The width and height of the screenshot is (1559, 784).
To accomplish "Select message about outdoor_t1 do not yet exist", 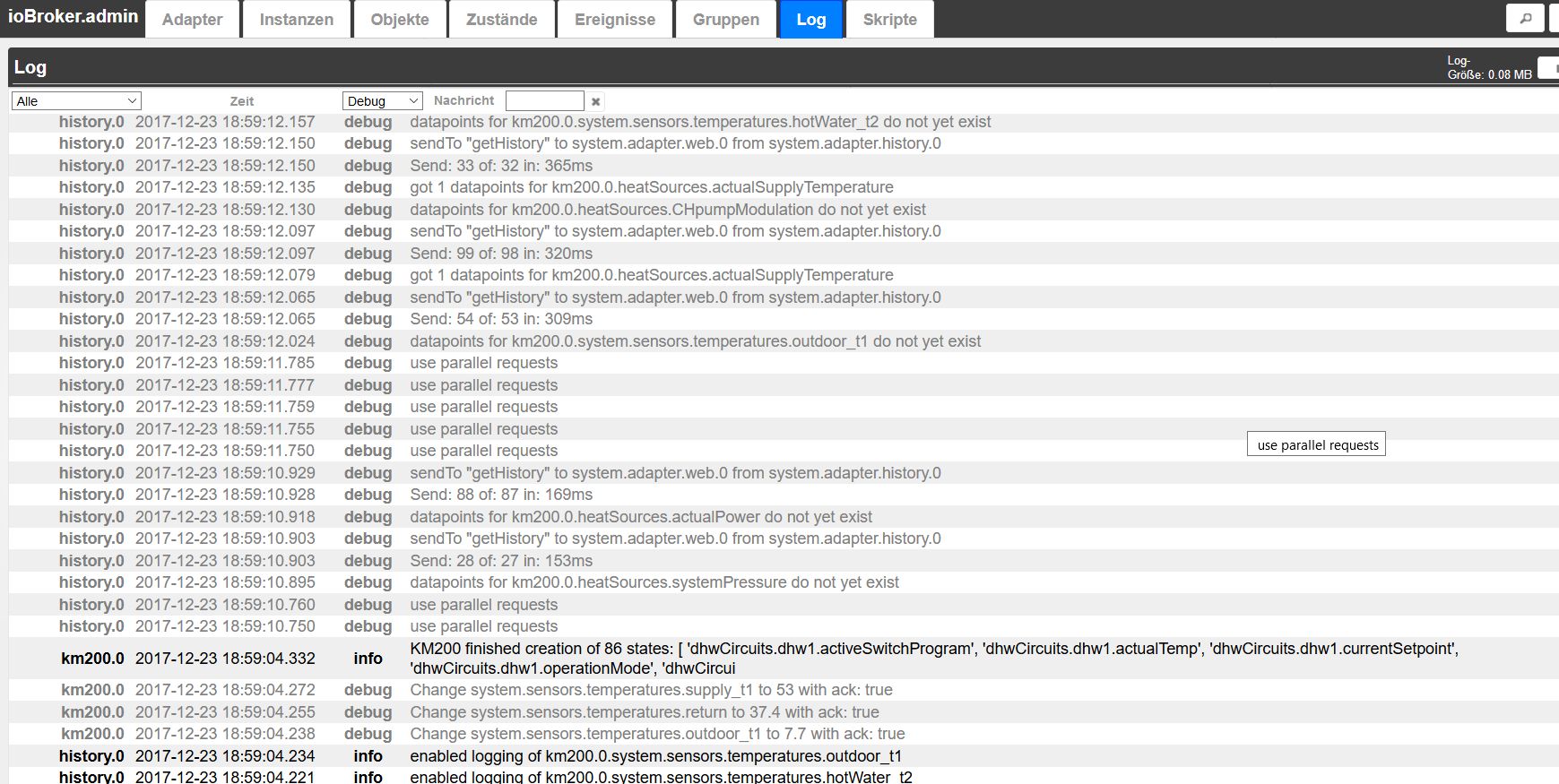I will tap(695, 341).
